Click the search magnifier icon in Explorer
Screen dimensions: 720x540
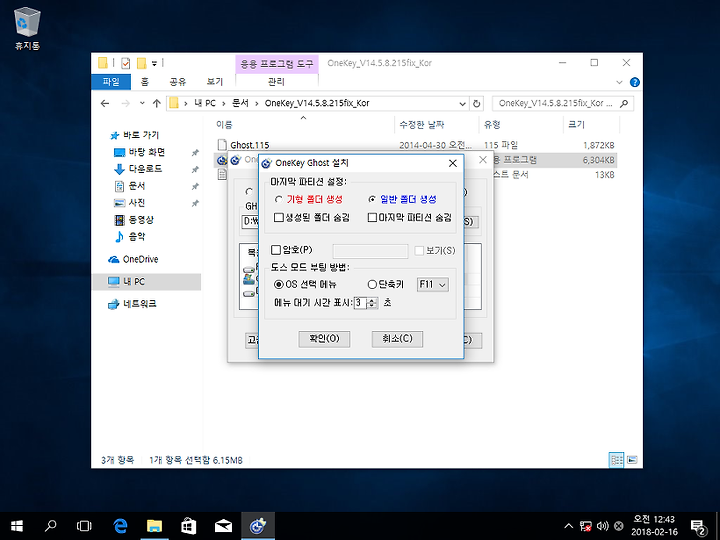pyautogui.click(x=624, y=103)
